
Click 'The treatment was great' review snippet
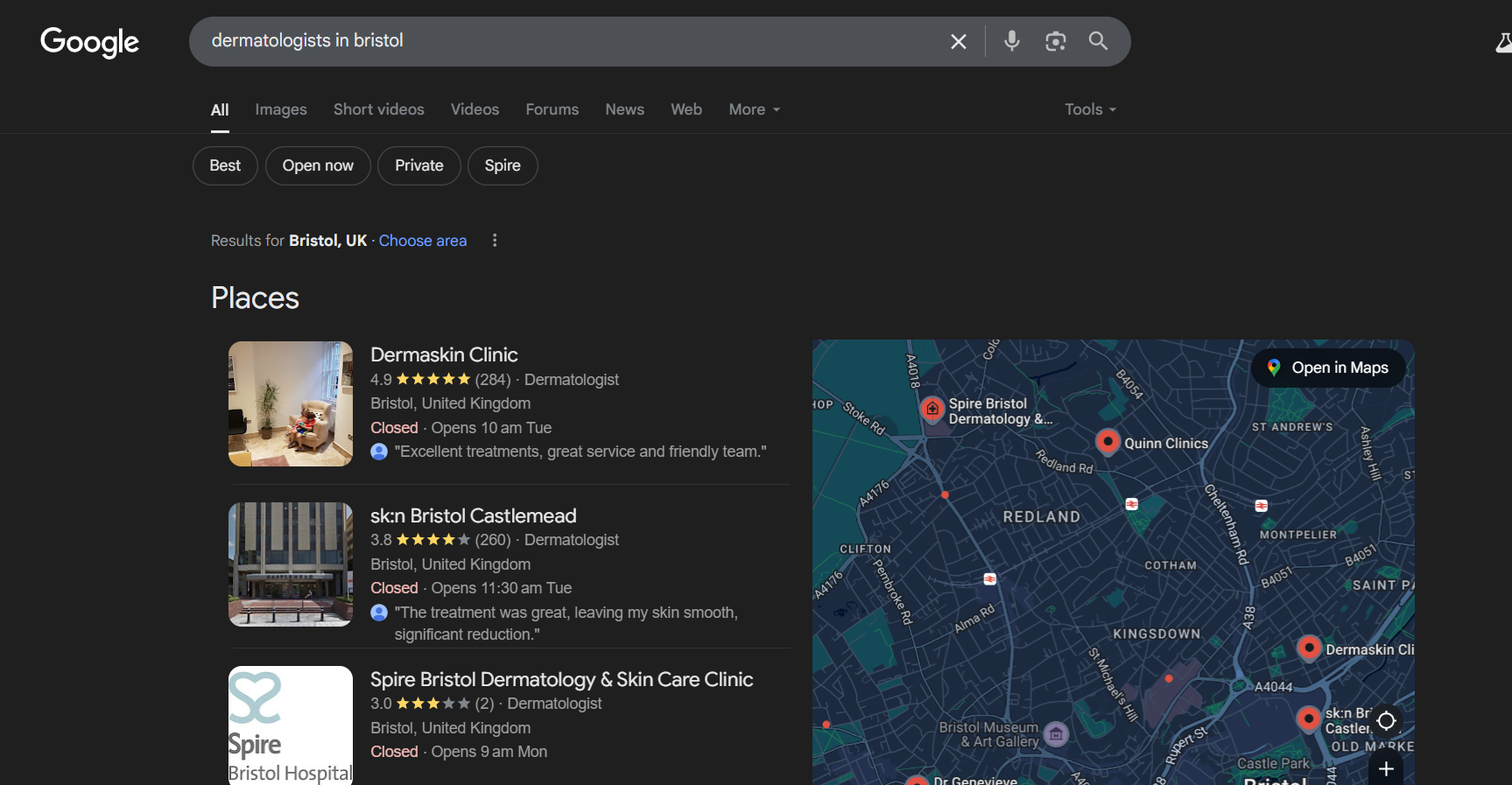click(x=566, y=623)
